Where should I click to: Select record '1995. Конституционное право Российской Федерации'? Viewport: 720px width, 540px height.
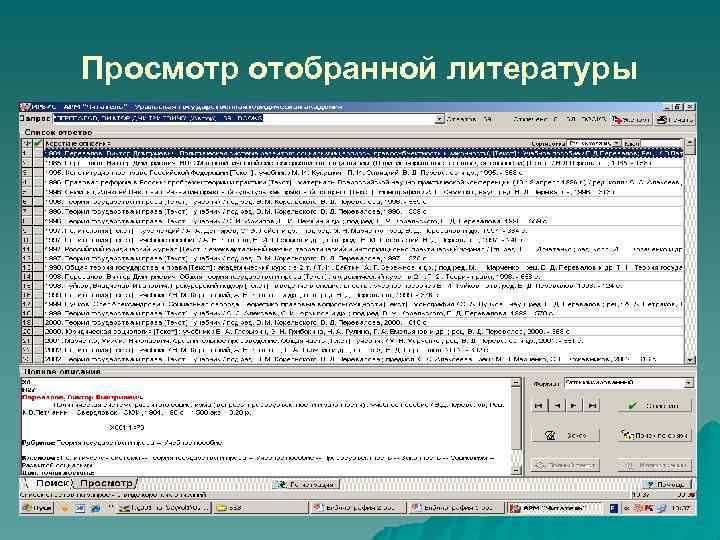click(x=364, y=173)
